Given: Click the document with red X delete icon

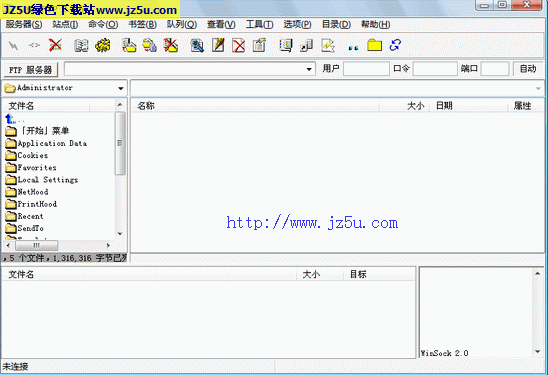Looking at the screenshot, I should (x=239, y=45).
